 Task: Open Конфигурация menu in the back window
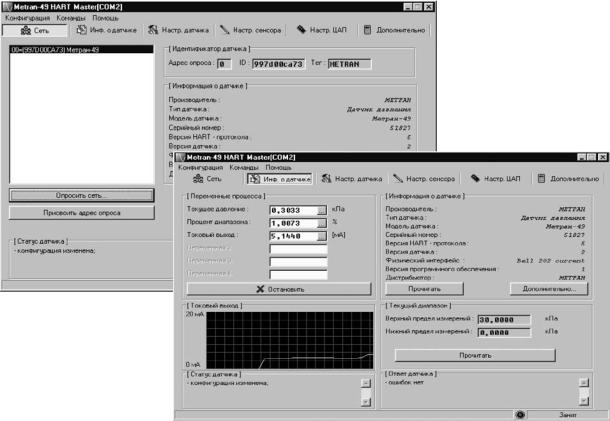click(28, 18)
